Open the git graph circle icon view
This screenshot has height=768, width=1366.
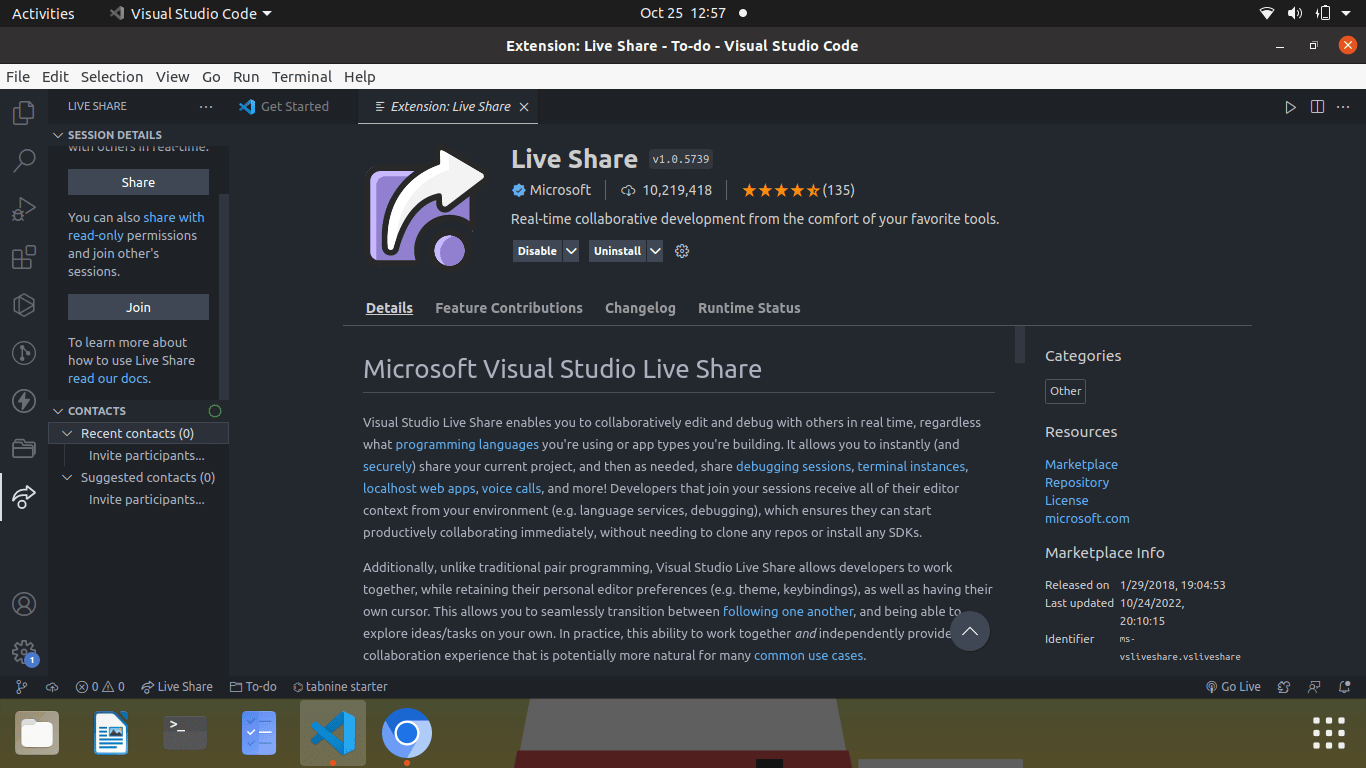point(24,353)
